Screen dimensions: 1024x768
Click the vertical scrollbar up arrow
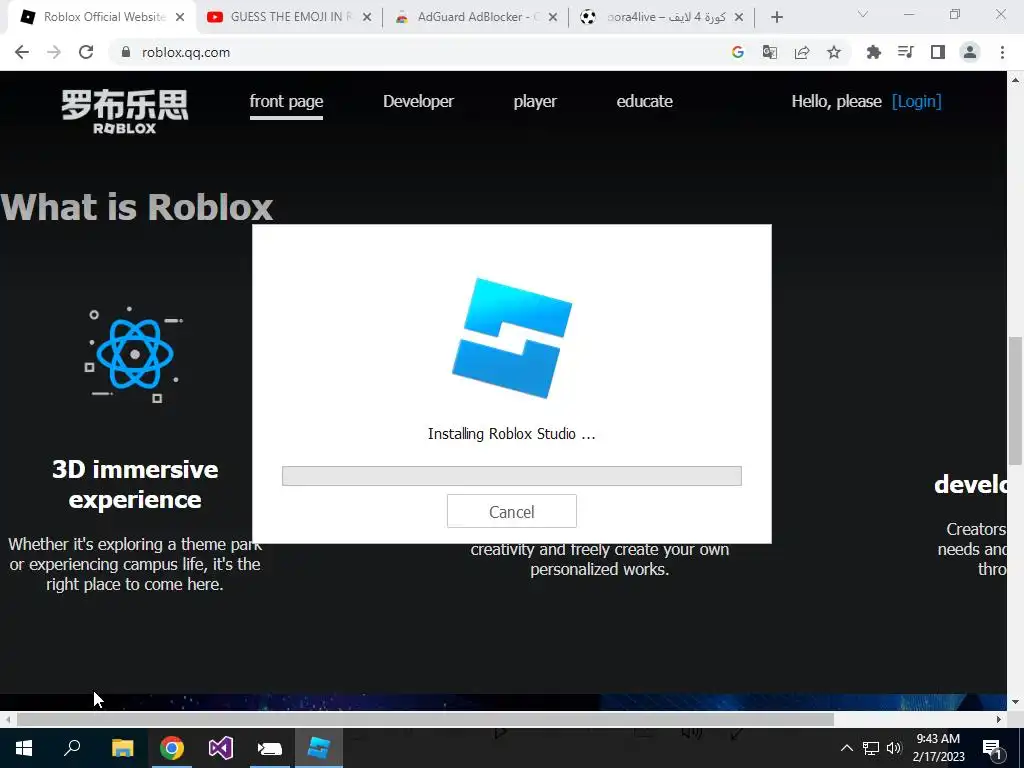point(1015,80)
